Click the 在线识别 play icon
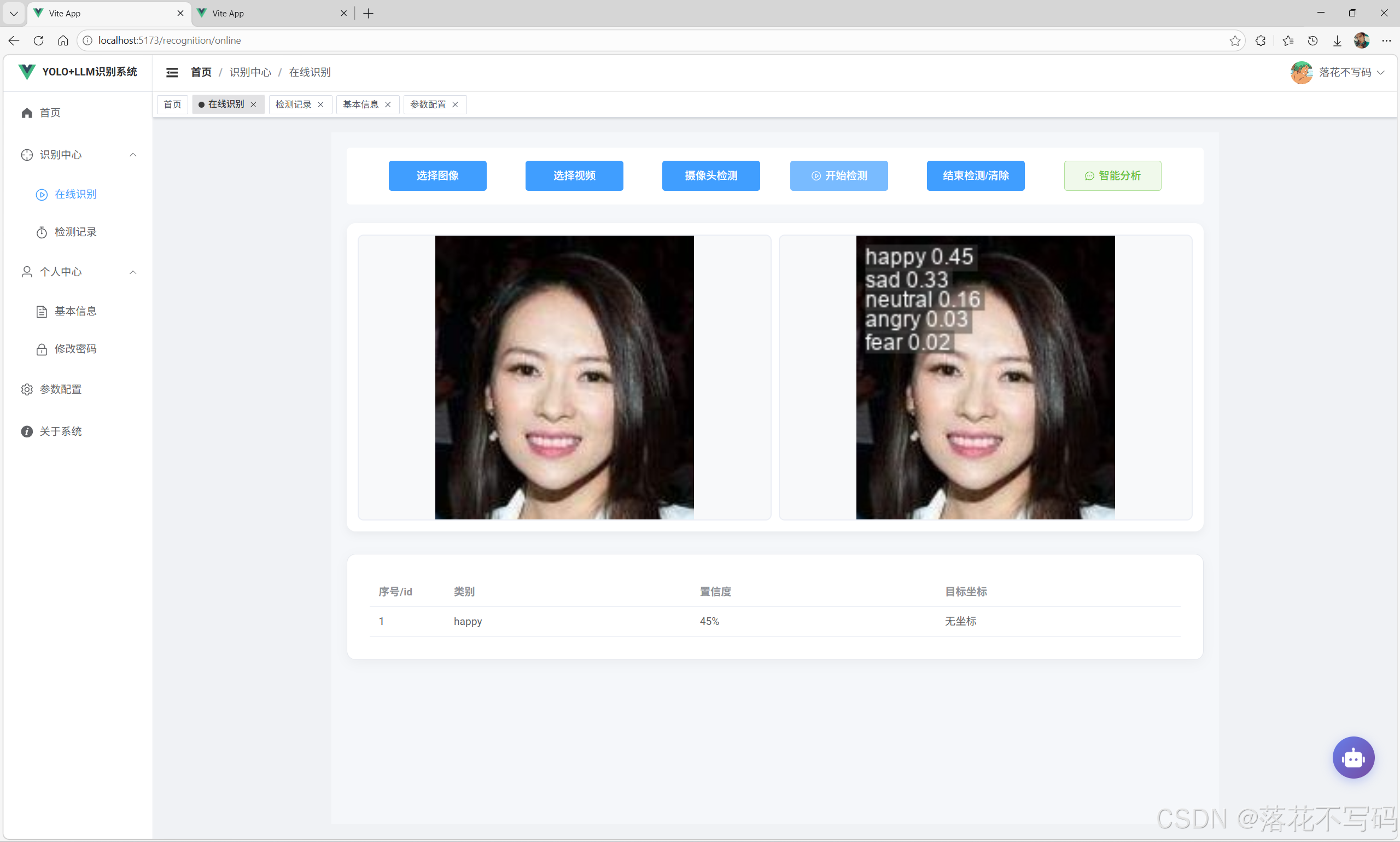This screenshot has width=1400, height=842. tap(41, 195)
